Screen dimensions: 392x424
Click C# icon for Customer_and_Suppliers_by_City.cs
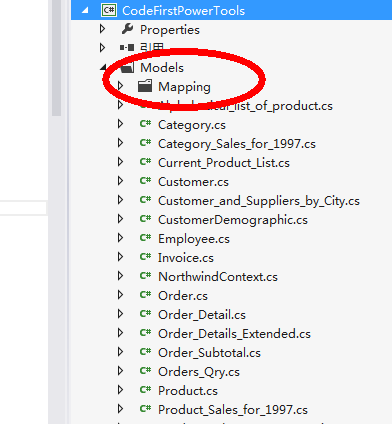click(x=145, y=200)
